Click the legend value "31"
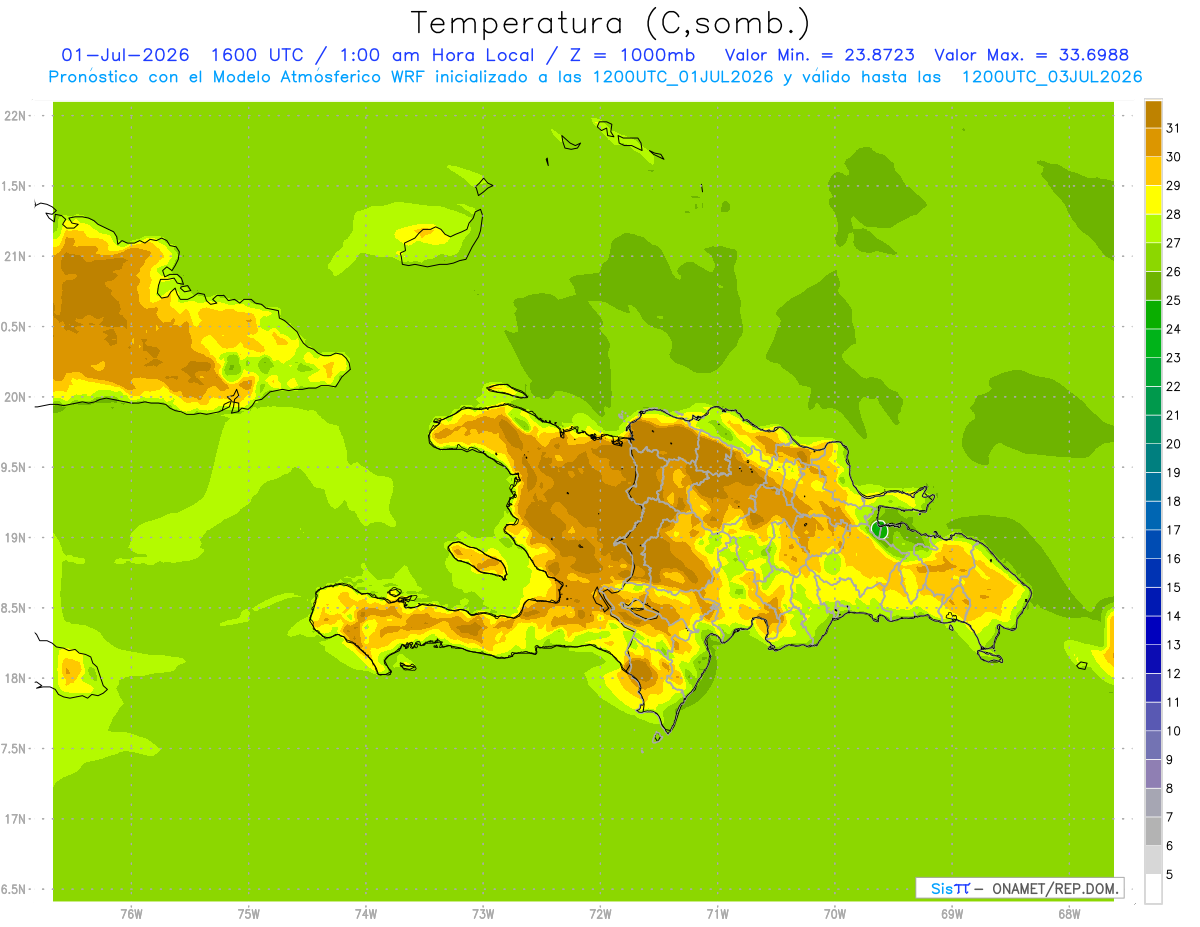Screen dimensions: 1200x927 1174,128
